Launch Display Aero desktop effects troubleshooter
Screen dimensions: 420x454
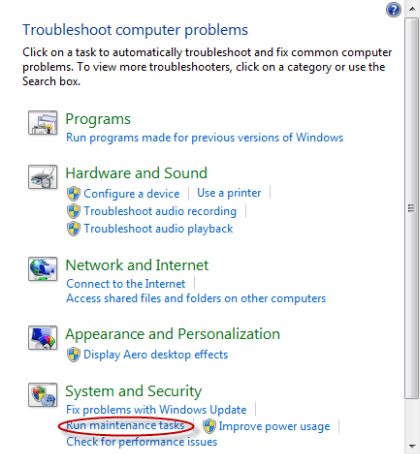point(156,355)
